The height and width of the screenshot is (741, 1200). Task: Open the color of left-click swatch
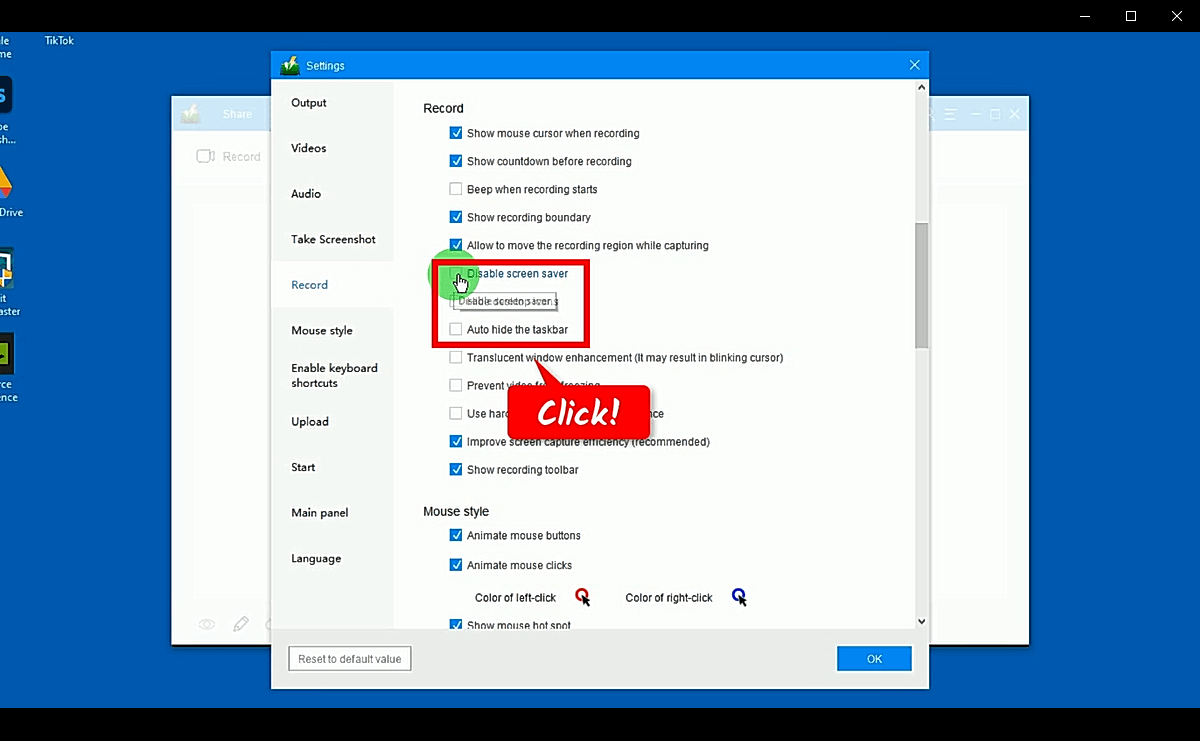[x=583, y=597]
